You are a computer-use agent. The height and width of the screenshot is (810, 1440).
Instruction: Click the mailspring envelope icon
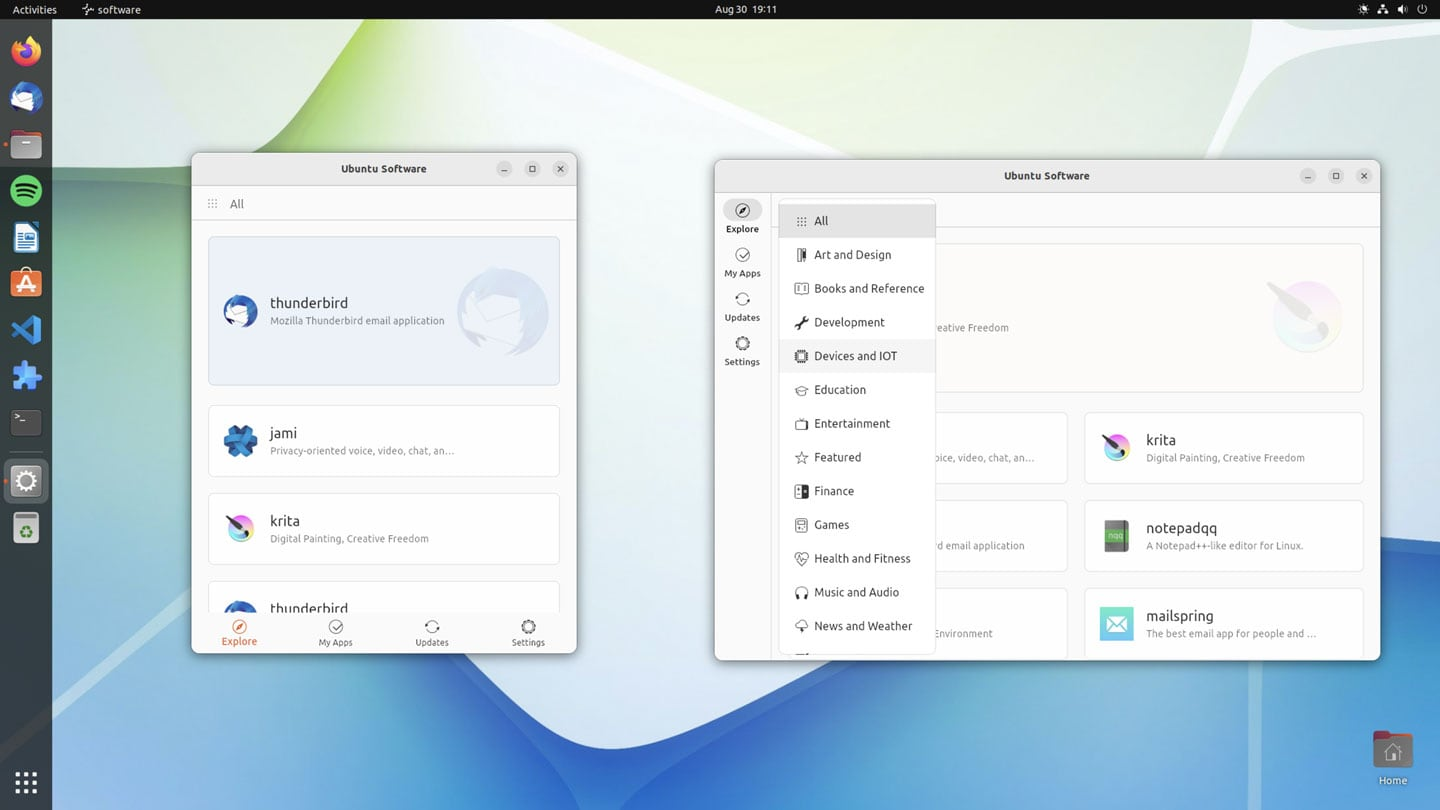[1116, 624]
